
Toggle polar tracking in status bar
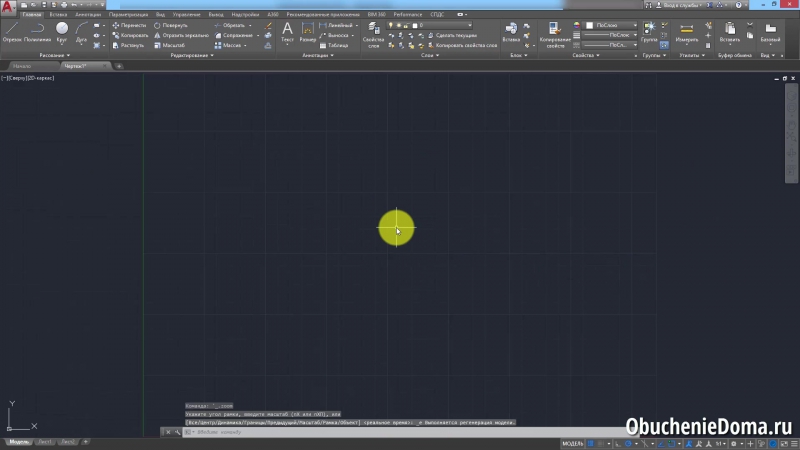point(628,444)
